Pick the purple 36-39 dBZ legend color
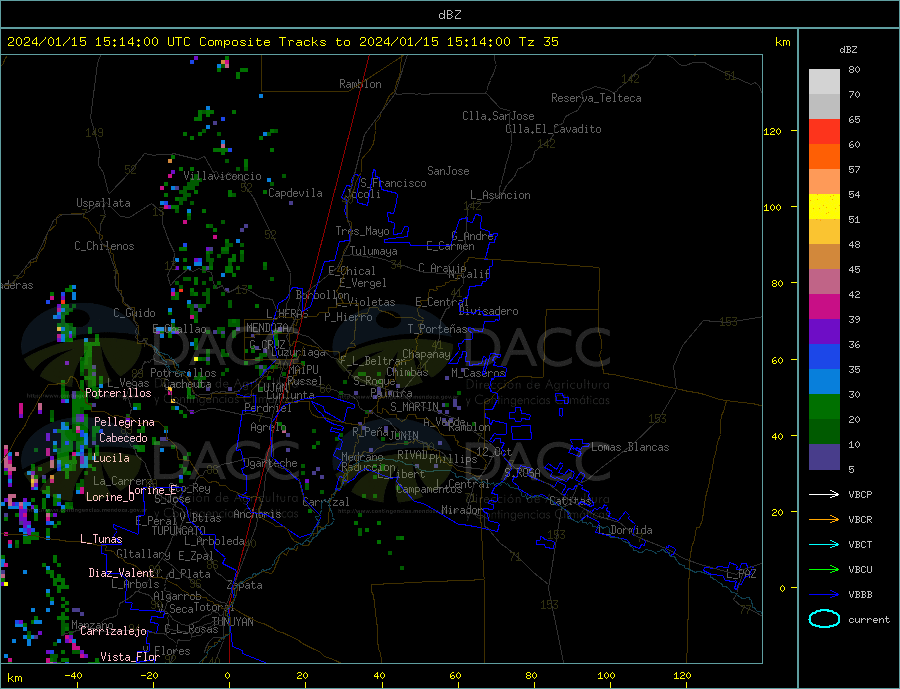 pos(824,332)
